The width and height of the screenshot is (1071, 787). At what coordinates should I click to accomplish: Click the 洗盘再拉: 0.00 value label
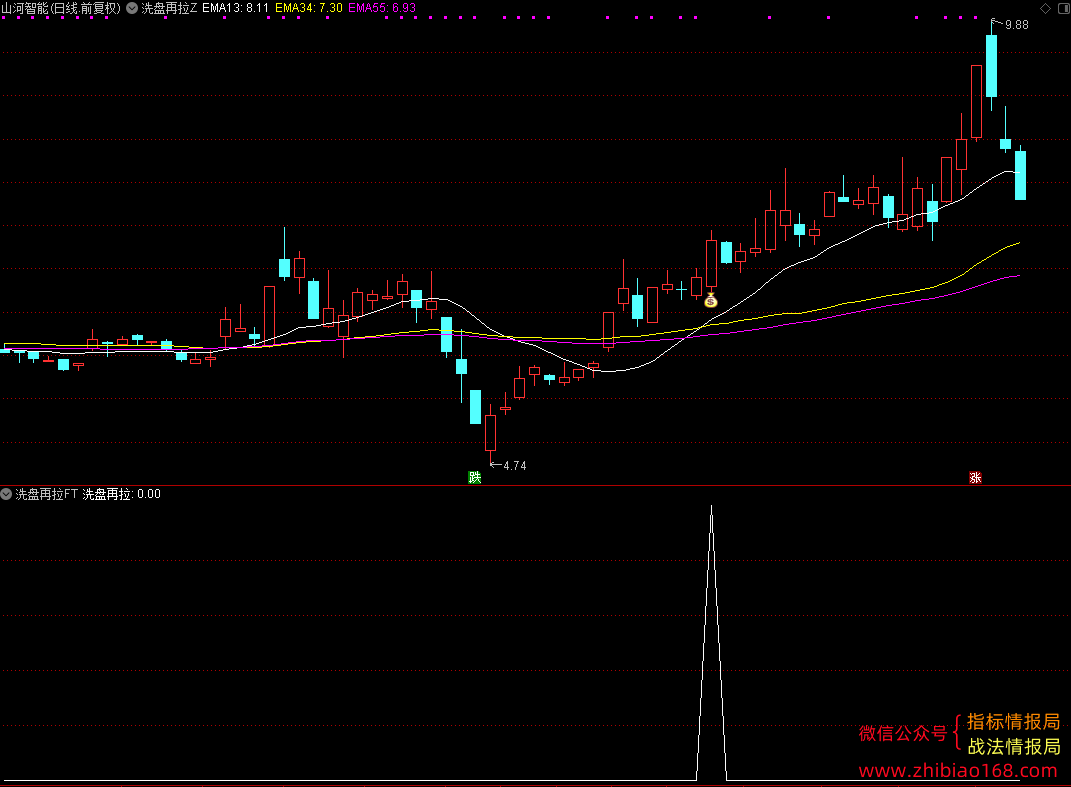coord(122,494)
